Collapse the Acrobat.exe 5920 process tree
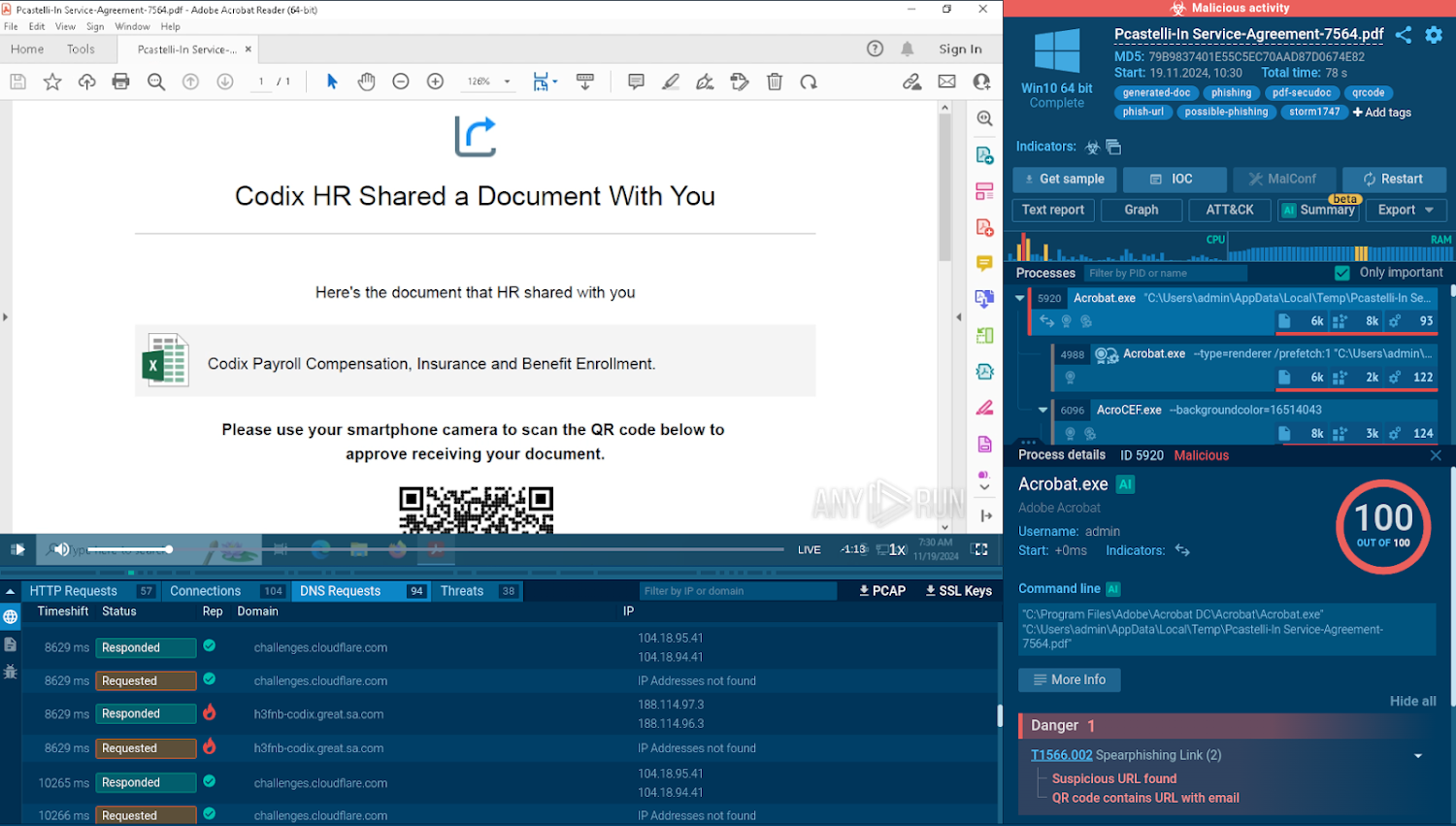The image size is (1456, 826). (x=1019, y=298)
